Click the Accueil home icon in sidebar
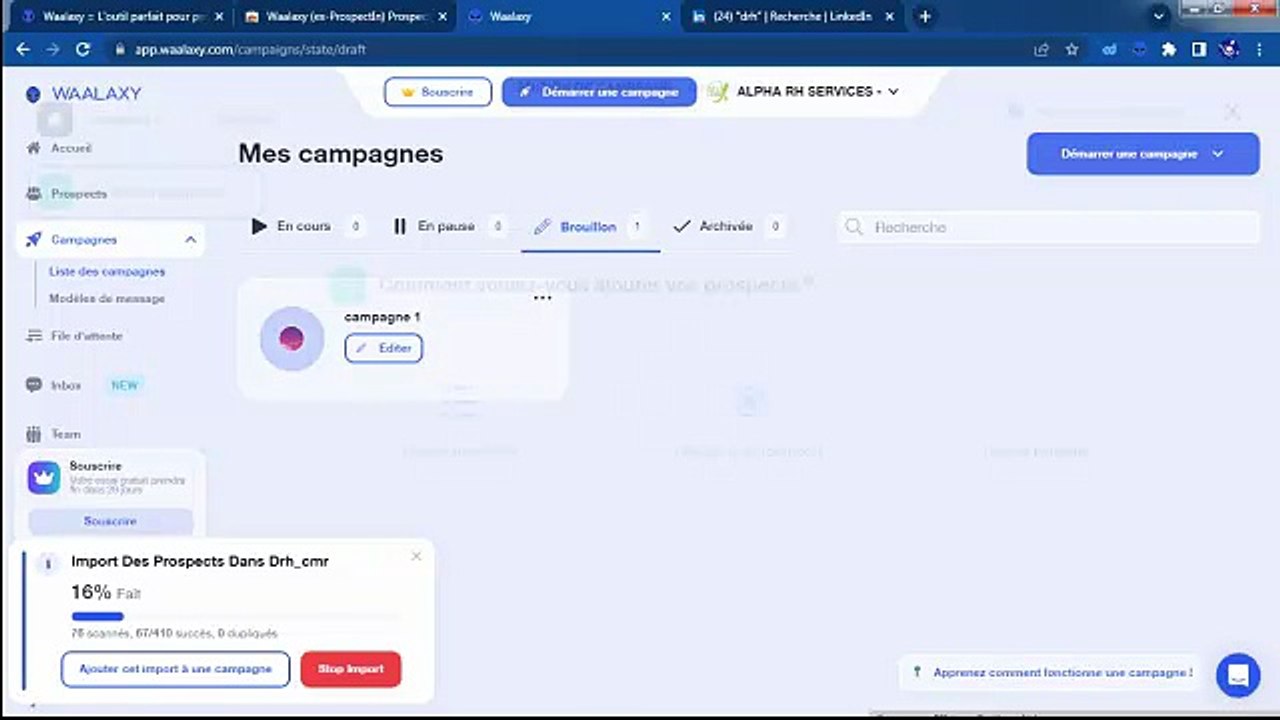Image resolution: width=1280 pixels, height=720 pixels. click(34, 148)
